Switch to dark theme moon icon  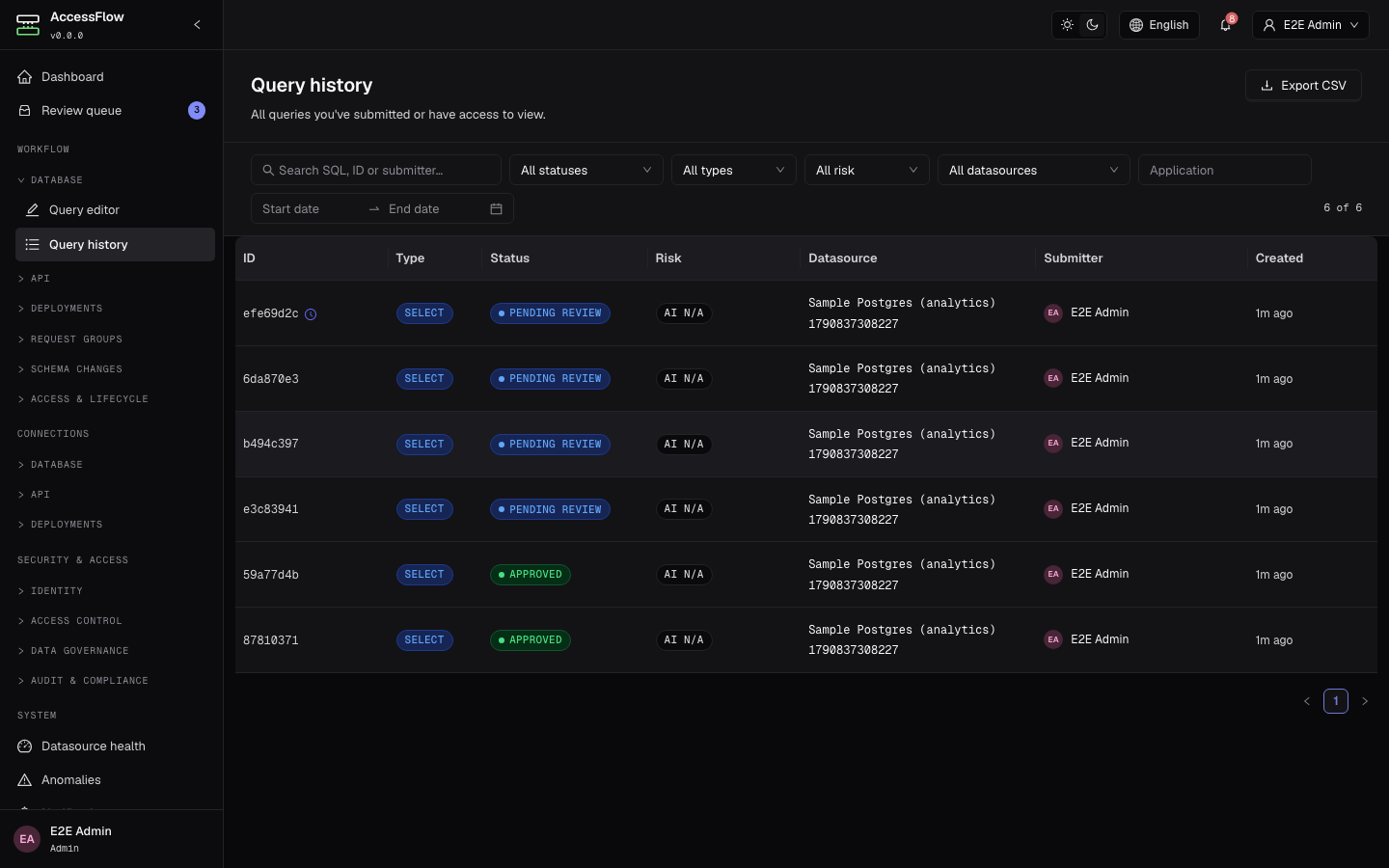pos(1093,25)
